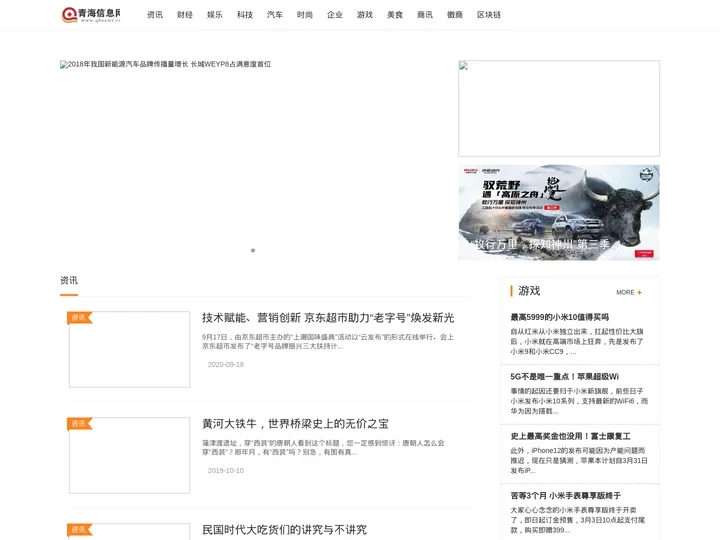Click summary text starting 9月17日，由京东超市主办
The width and height of the screenshot is (720, 540).
[x=327, y=342]
